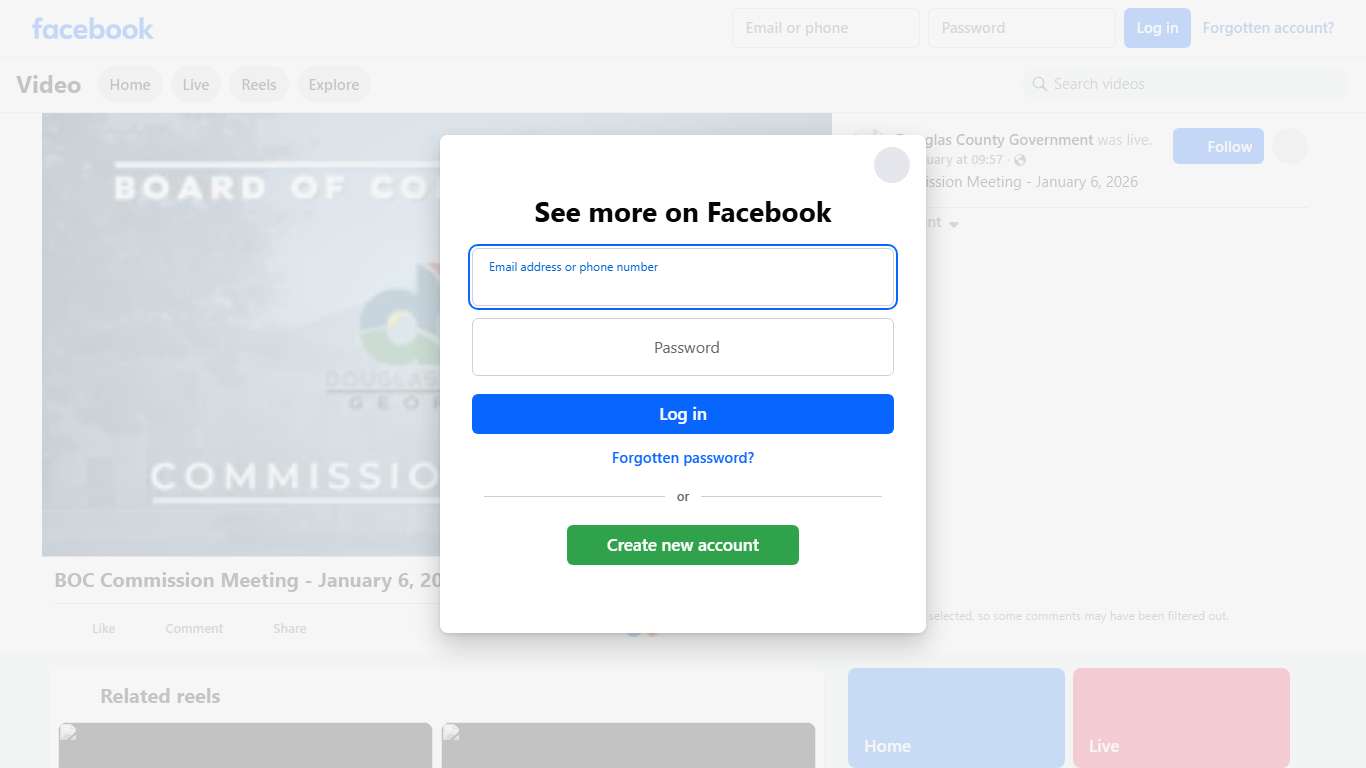This screenshot has width=1366, height=768.
Task: Close the See more on Facebook dialog
Action: coord(892,165)
